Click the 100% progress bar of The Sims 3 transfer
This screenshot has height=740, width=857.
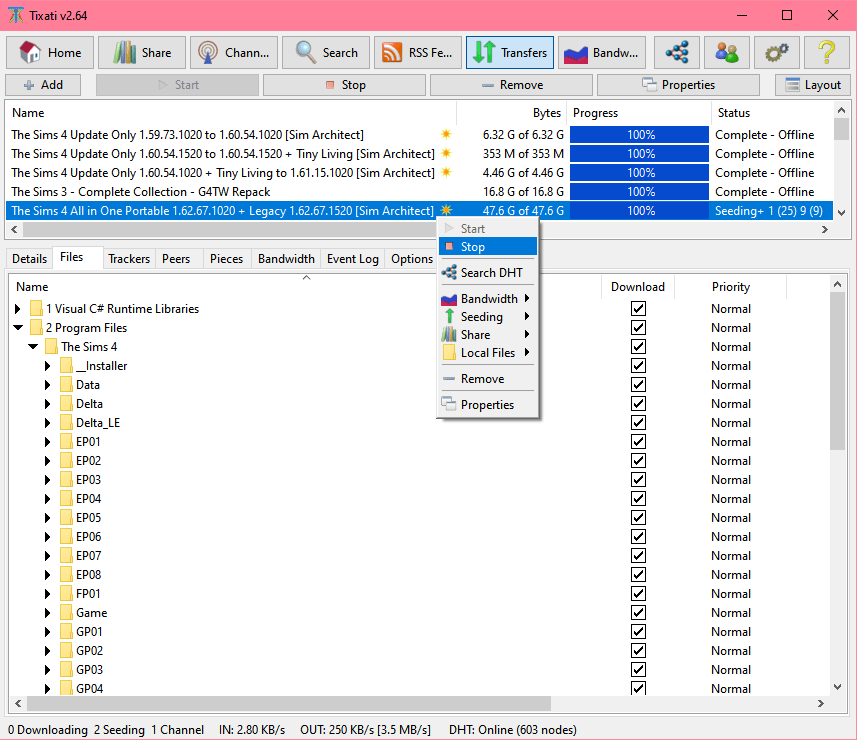pyautogui.click(x=639, y=192)
